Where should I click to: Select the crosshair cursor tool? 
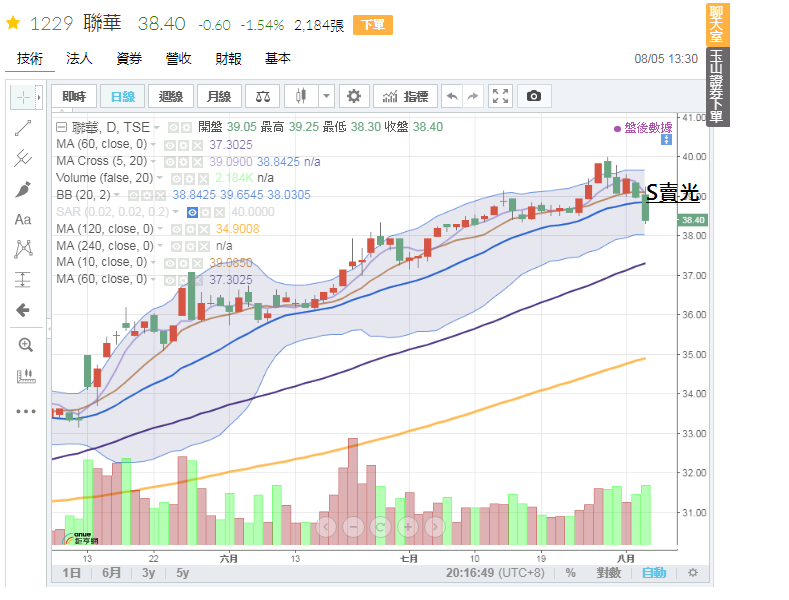(x=23, y=97)
